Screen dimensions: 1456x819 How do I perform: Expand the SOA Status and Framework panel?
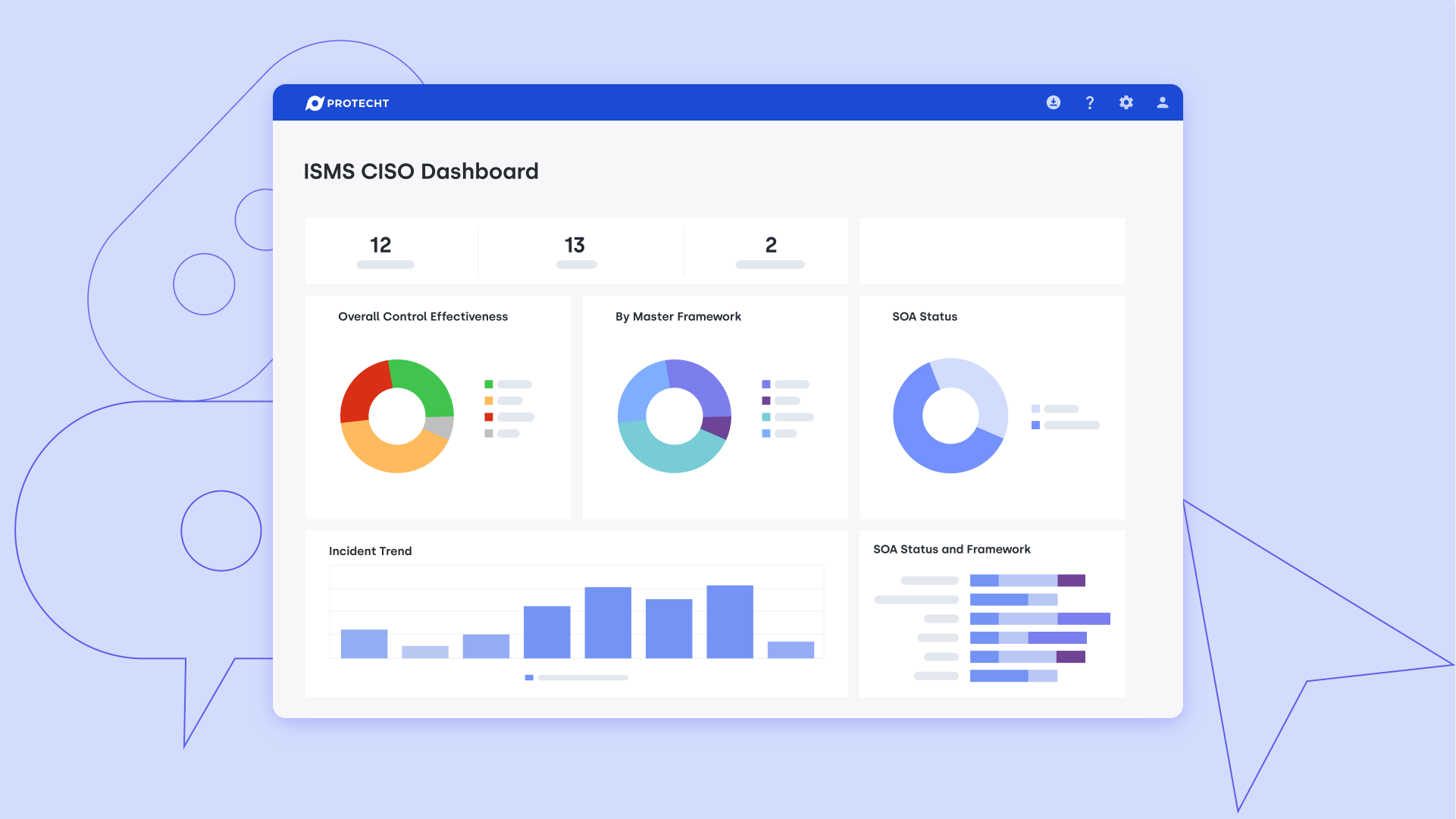[x=952, y=549]
